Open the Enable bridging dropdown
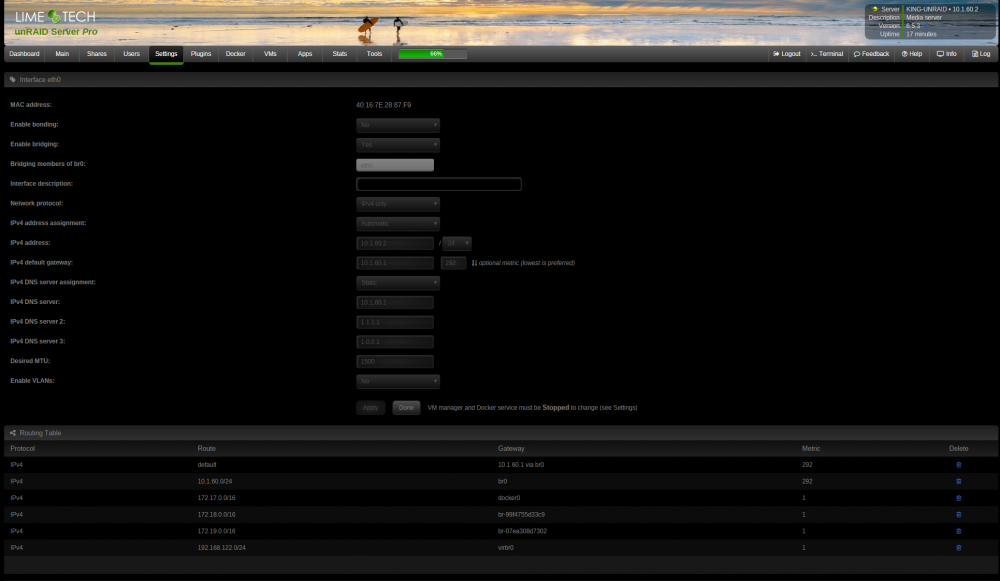 click(398, 145)
